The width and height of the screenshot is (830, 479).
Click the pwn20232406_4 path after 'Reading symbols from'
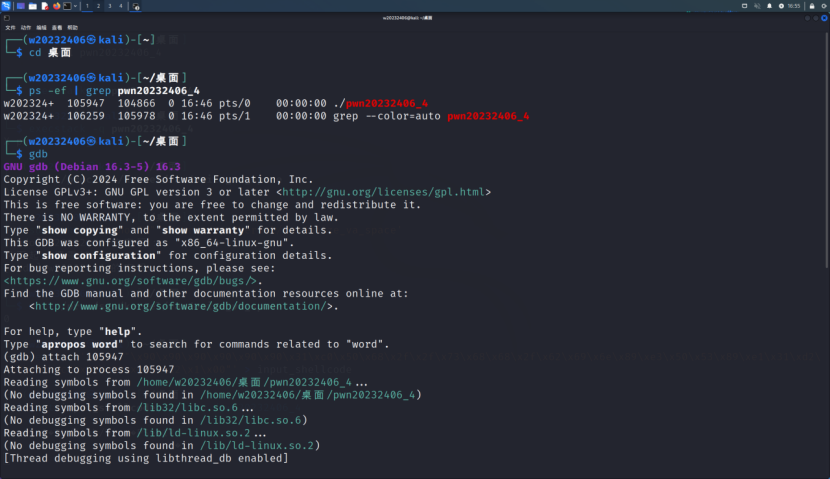click(x=244, y=383)
